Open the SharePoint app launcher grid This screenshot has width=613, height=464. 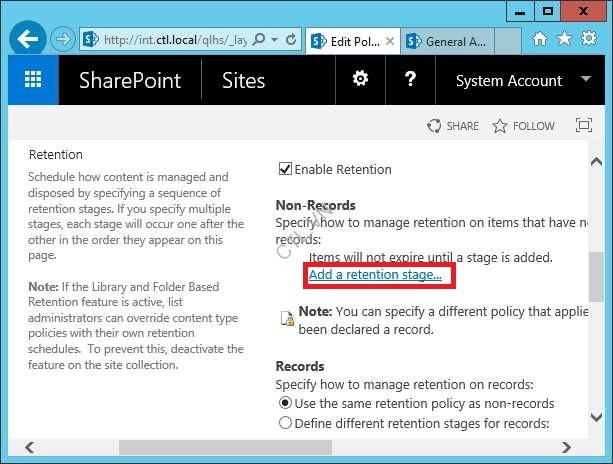coord(33,81)
